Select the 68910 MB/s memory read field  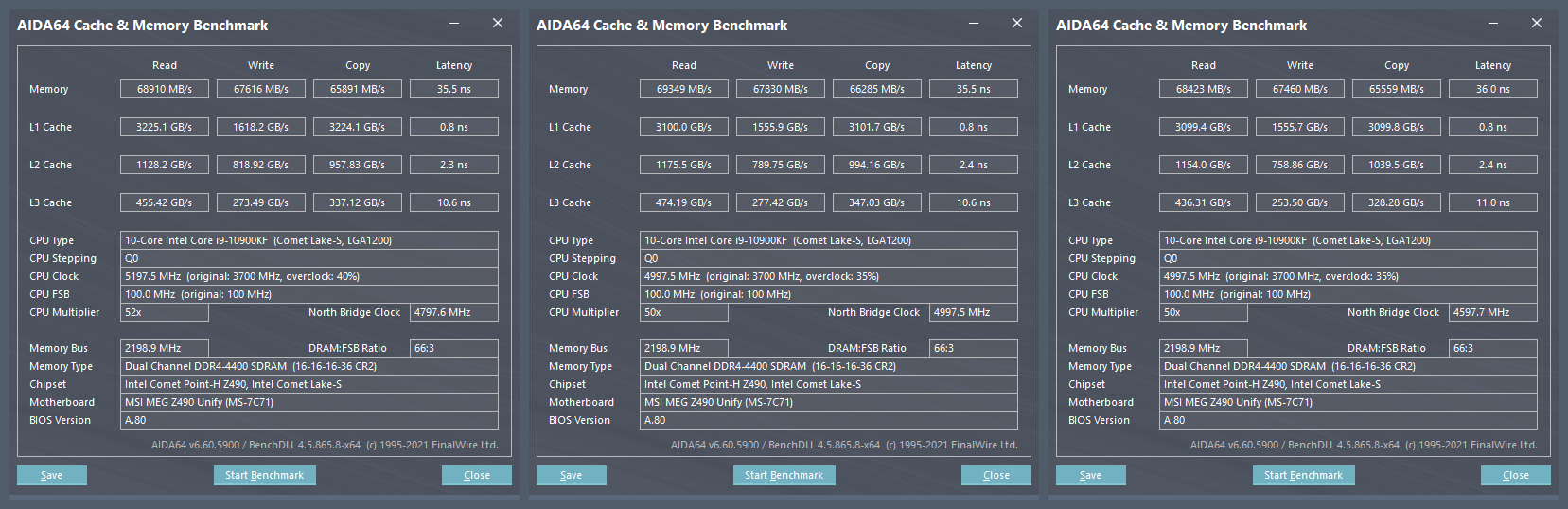click(x=165, y=89)
